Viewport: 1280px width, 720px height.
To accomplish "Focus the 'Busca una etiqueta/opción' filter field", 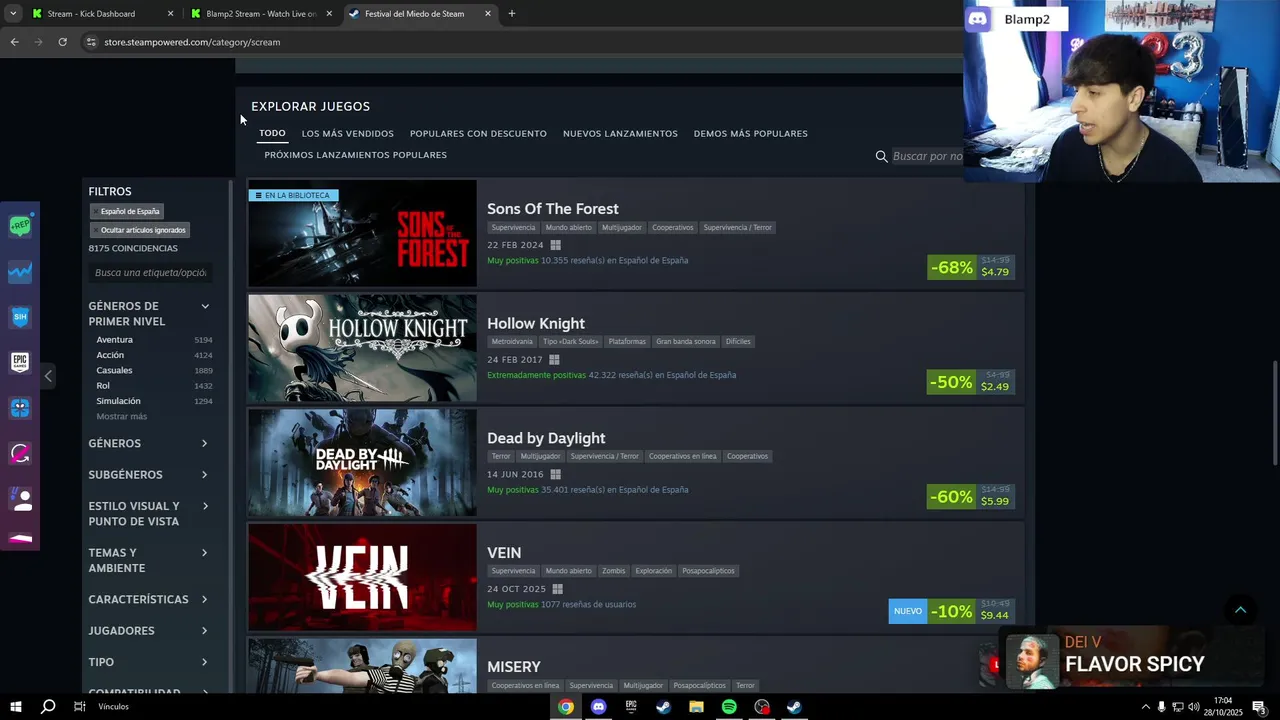I will point(151,273).
